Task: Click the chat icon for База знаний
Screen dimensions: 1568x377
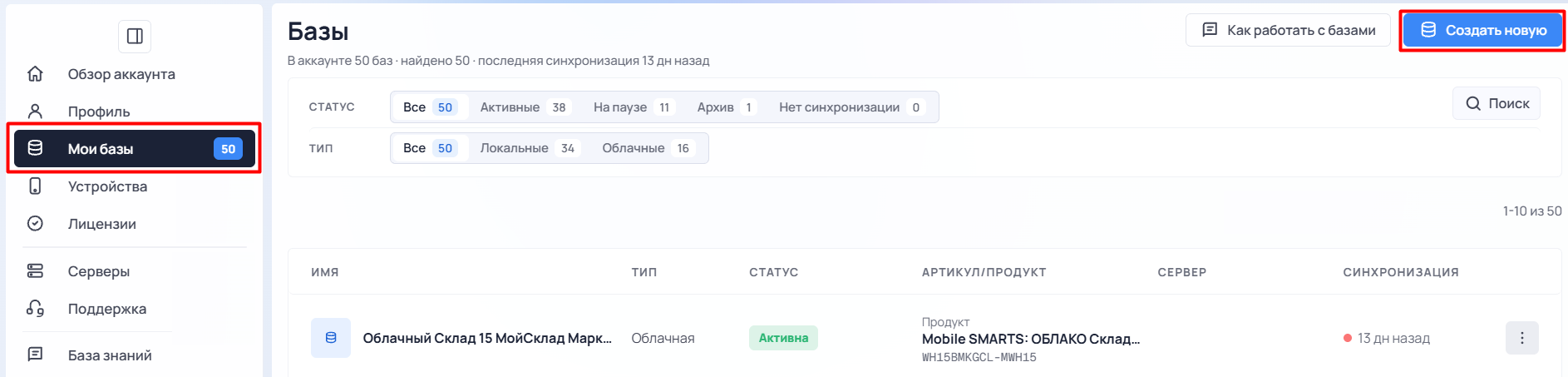Action: [x=35, y=355]
